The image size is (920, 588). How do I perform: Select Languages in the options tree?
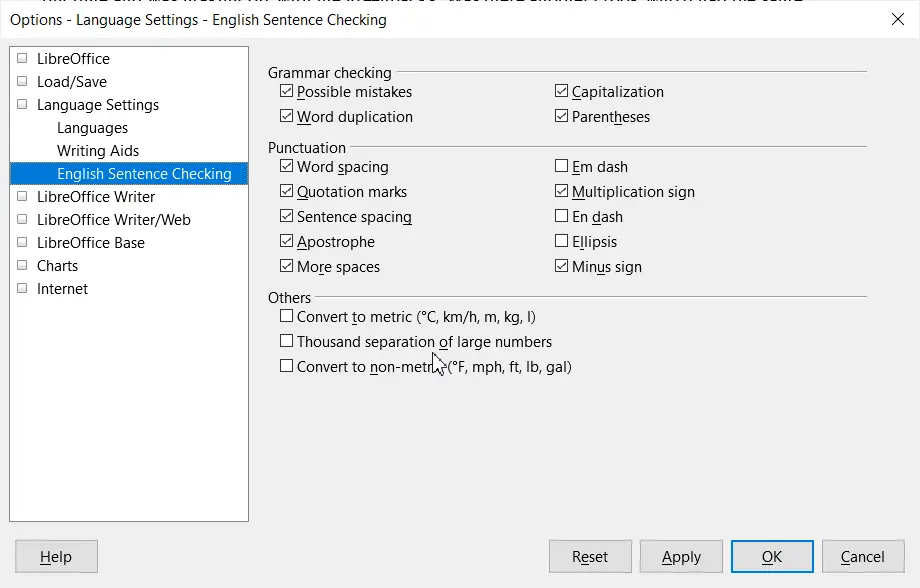[x=92, y=128]
